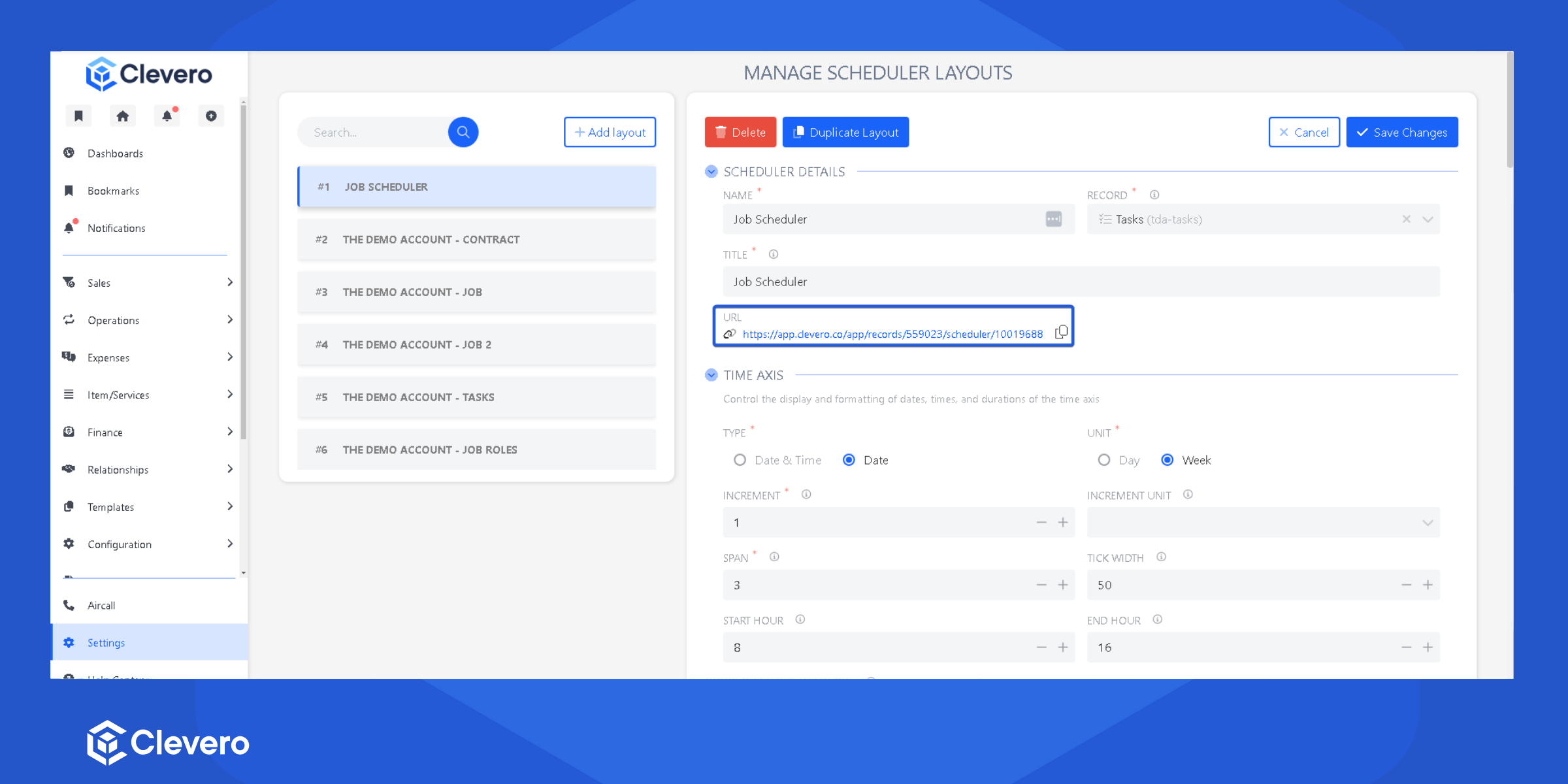Click the Duplicate Layout button
Image resolution: width=1568 pixels, height=784 pixels.
point(845,132)
